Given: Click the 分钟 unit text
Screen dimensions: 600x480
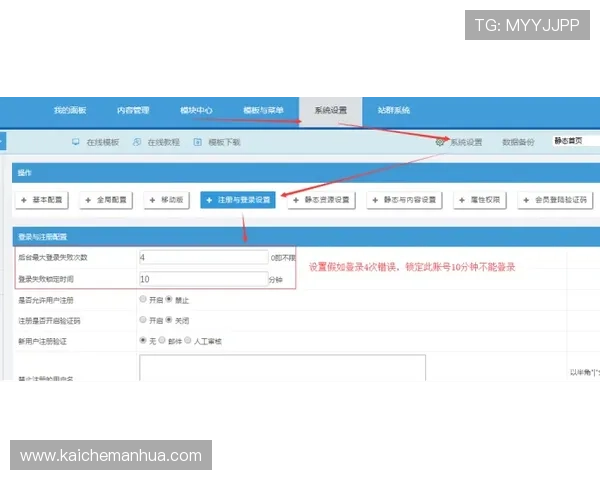Looking at the screenshot, I should pos(276,280).
